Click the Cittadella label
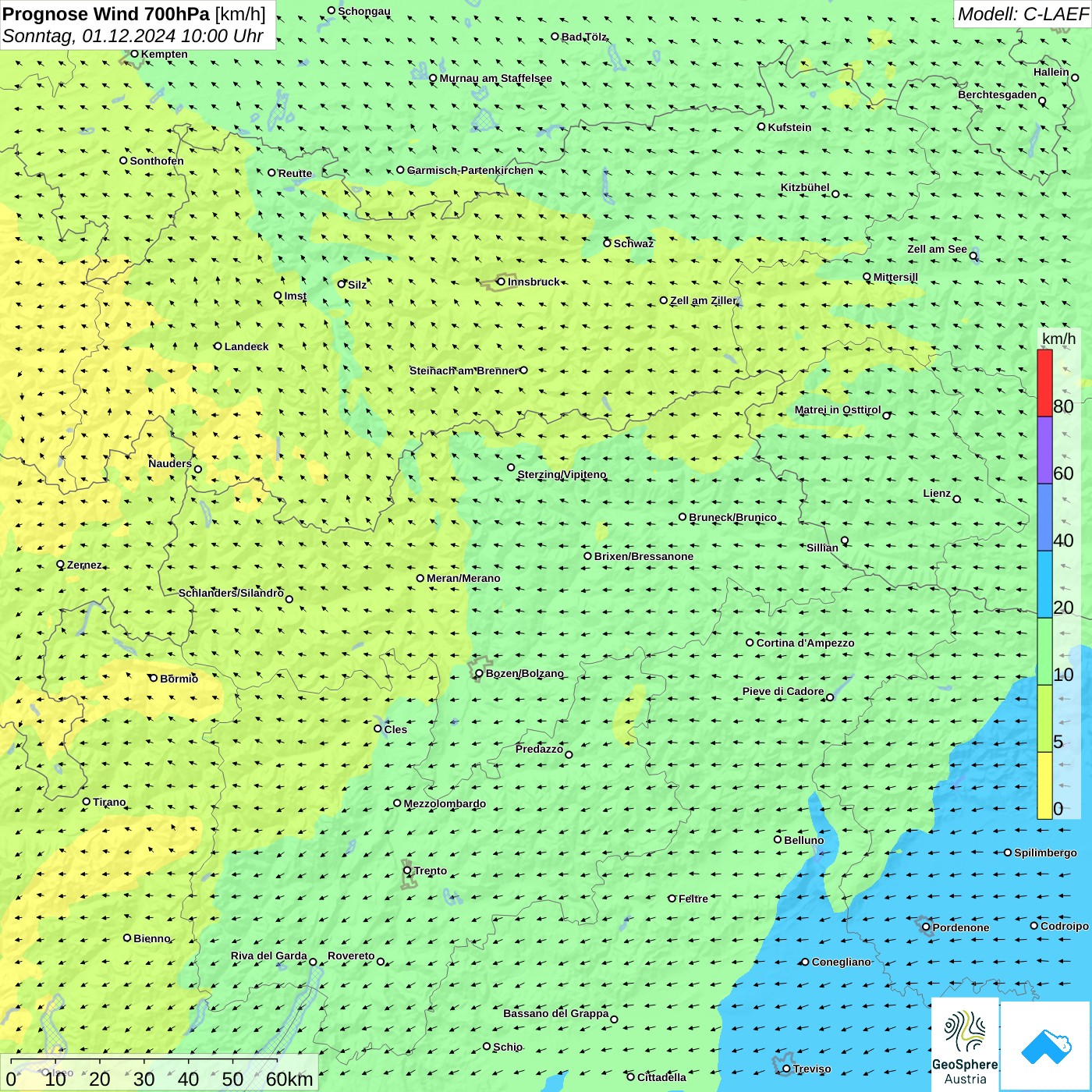This screenshot has height=1092, width=1092. coord(661,1077)
